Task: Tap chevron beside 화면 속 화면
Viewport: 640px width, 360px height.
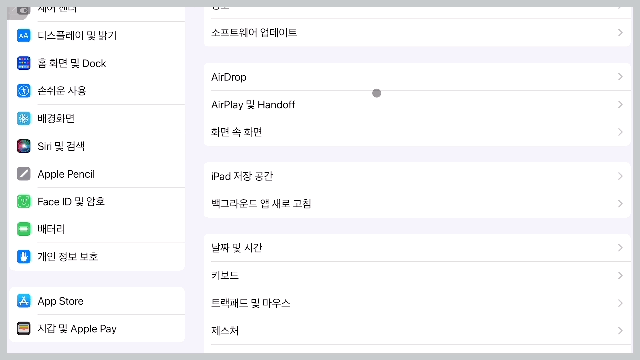Action: [620, 132]
